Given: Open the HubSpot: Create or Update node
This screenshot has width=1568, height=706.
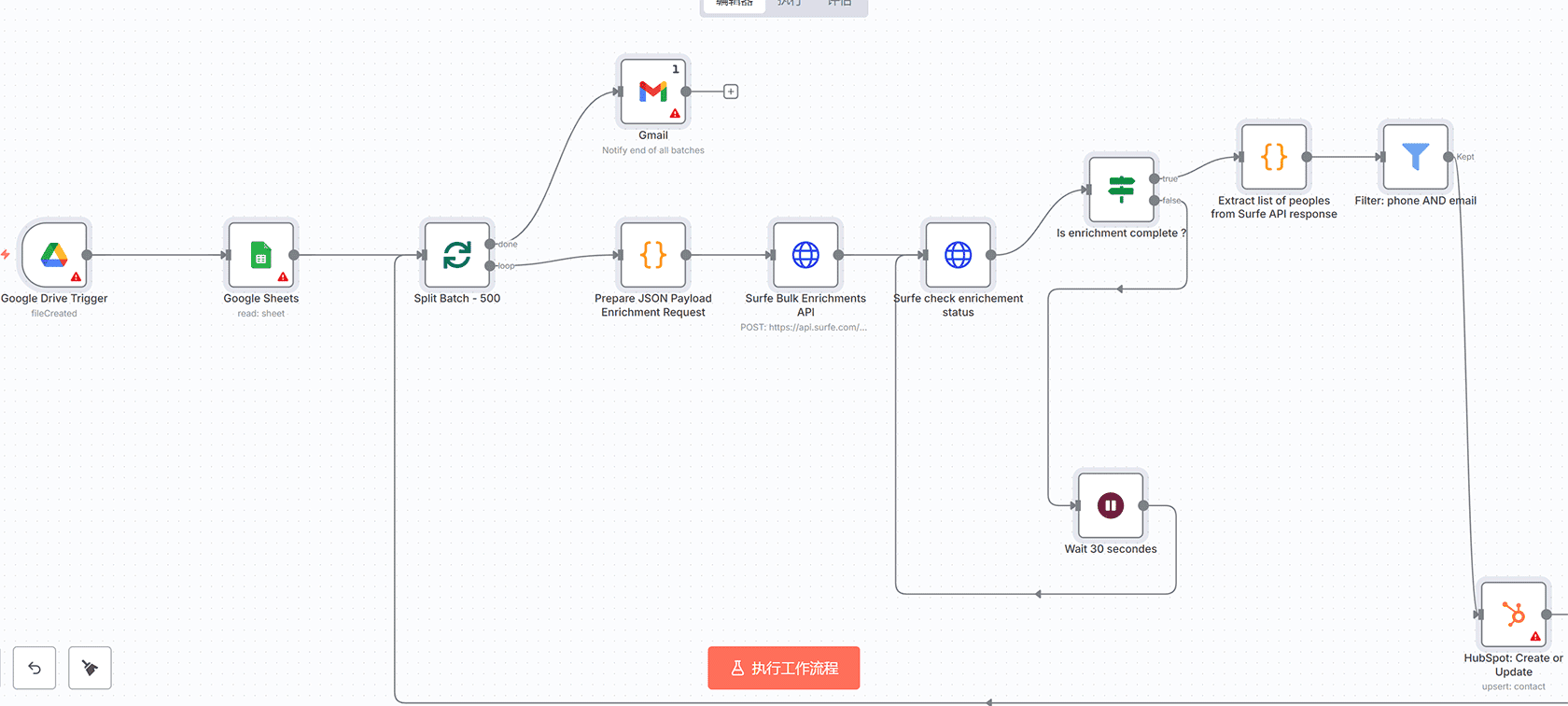Looking at the screenshot, I should pyautogui.click(x=1513, y=614).
